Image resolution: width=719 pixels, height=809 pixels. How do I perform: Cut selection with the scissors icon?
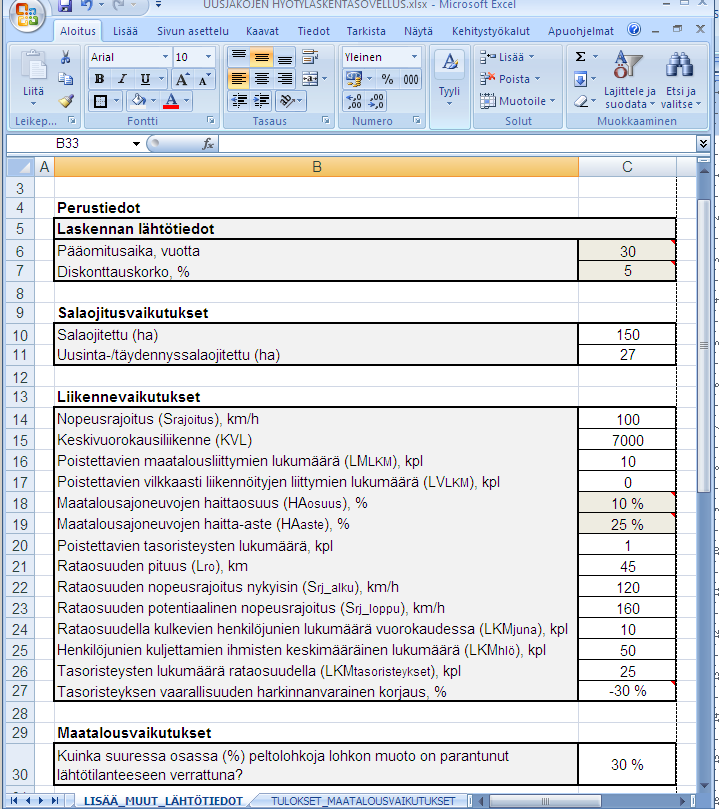66,57
